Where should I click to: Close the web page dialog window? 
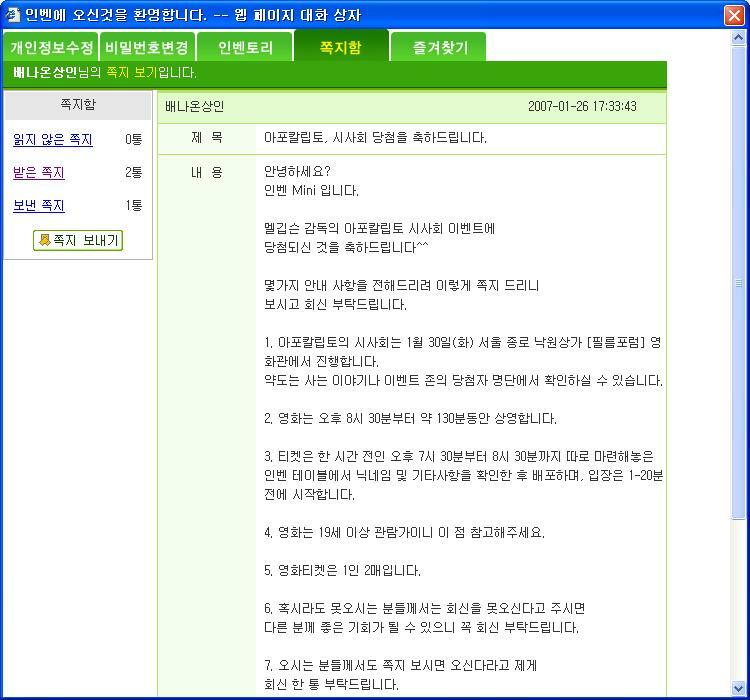(734, 15)
